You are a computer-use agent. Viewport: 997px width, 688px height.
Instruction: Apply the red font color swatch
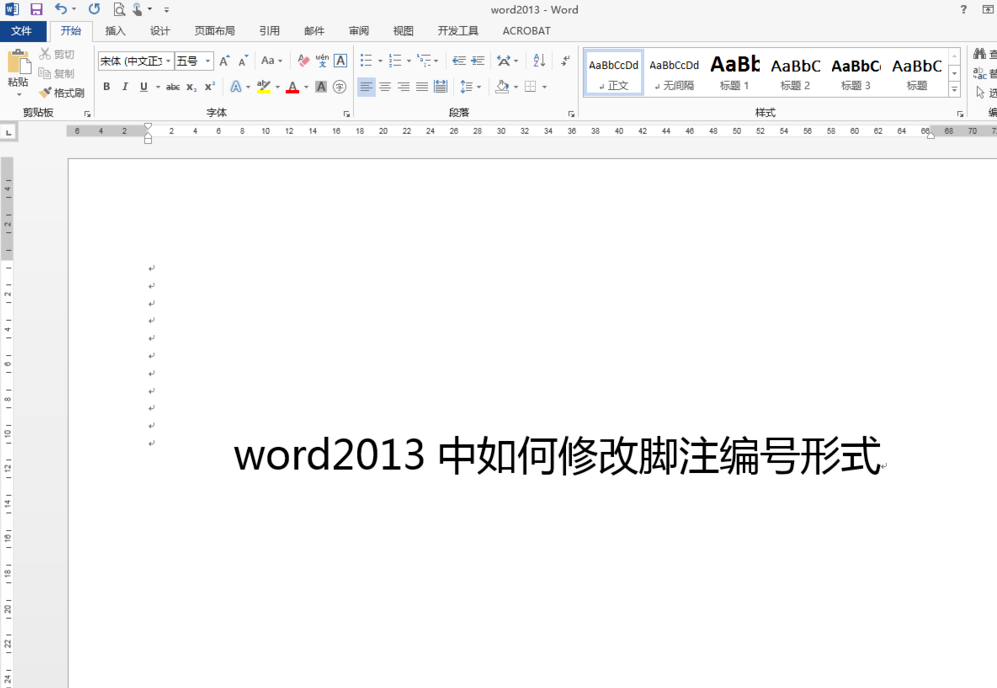click(292, 87)
